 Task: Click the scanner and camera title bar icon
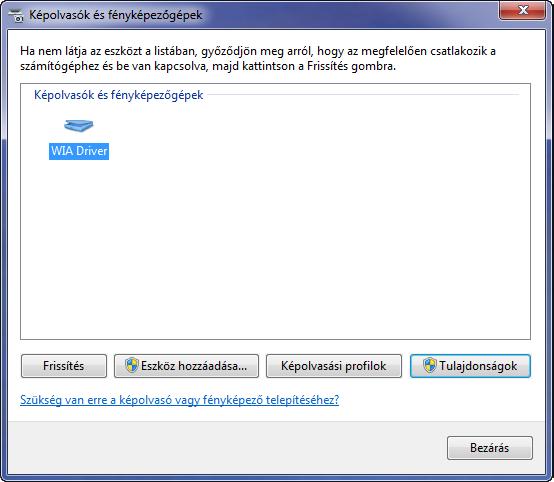coord(16,16)
